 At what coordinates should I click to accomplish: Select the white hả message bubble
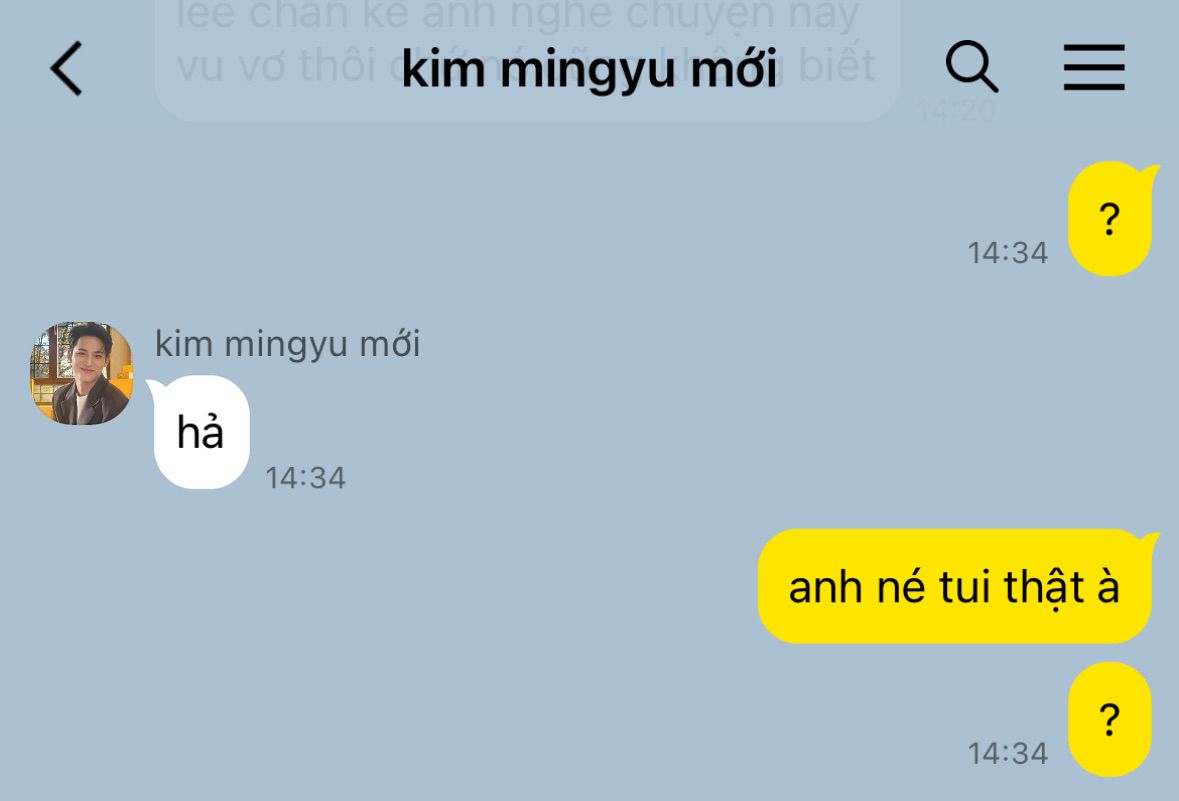click(202, 432)
